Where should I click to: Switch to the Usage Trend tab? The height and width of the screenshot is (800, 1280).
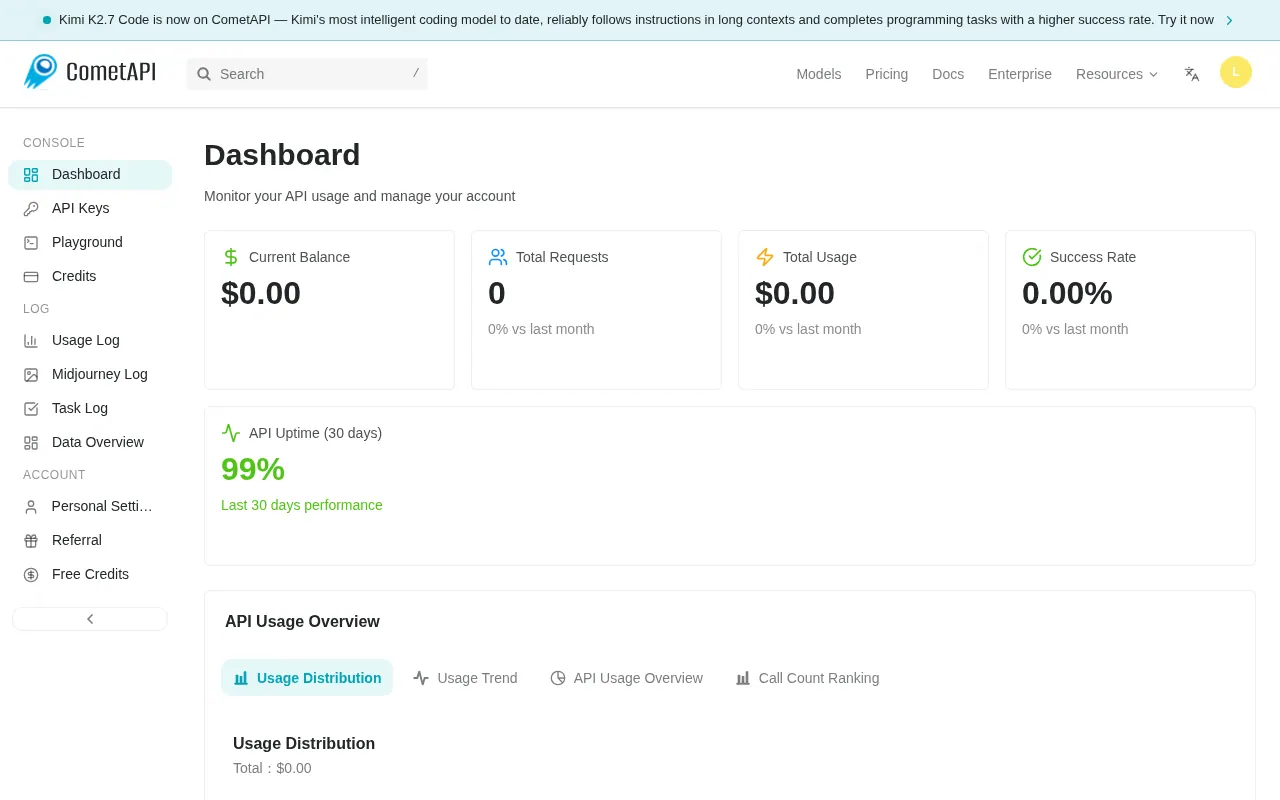[465, 678]
